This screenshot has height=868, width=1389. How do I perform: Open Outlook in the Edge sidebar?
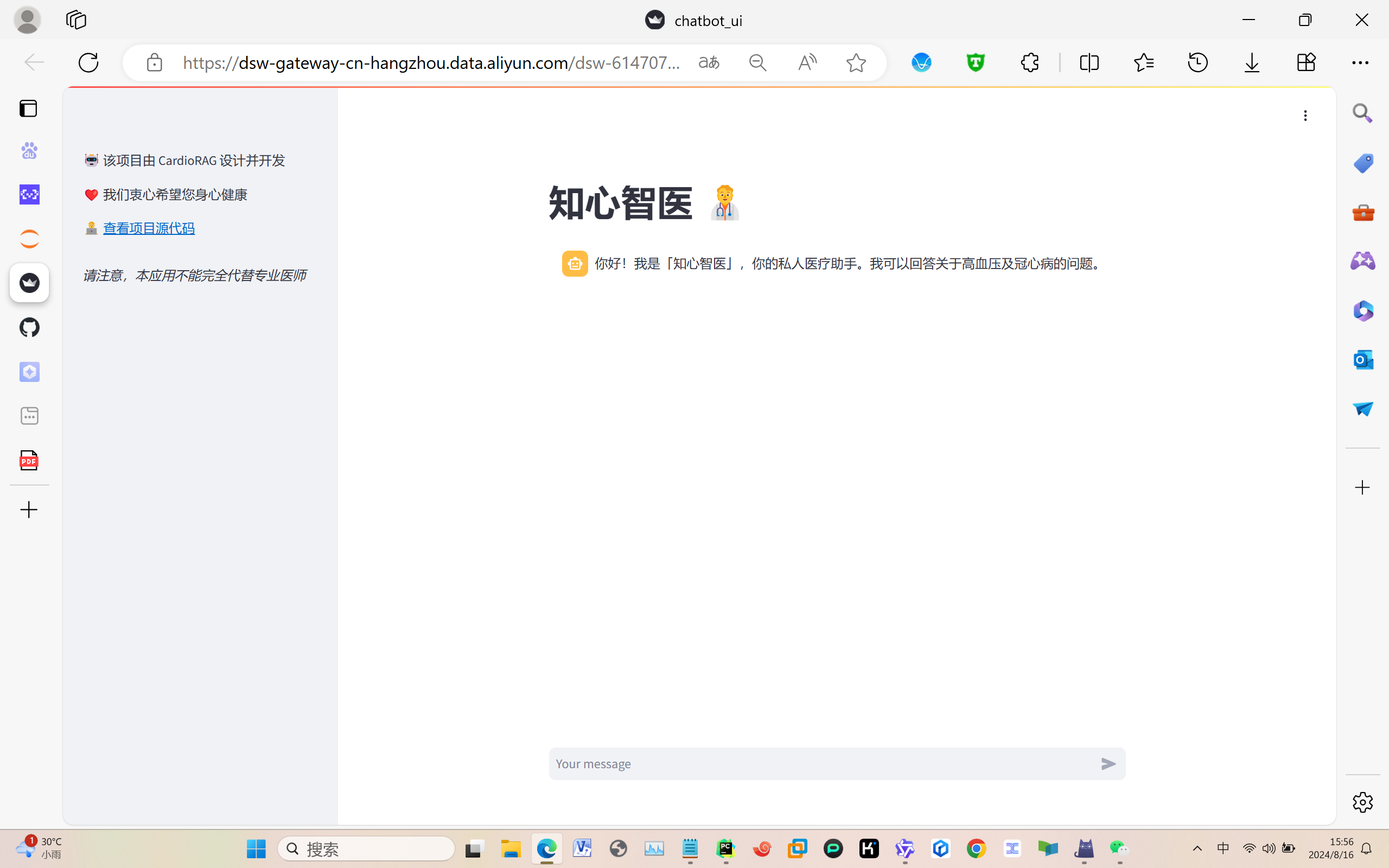1362,360
